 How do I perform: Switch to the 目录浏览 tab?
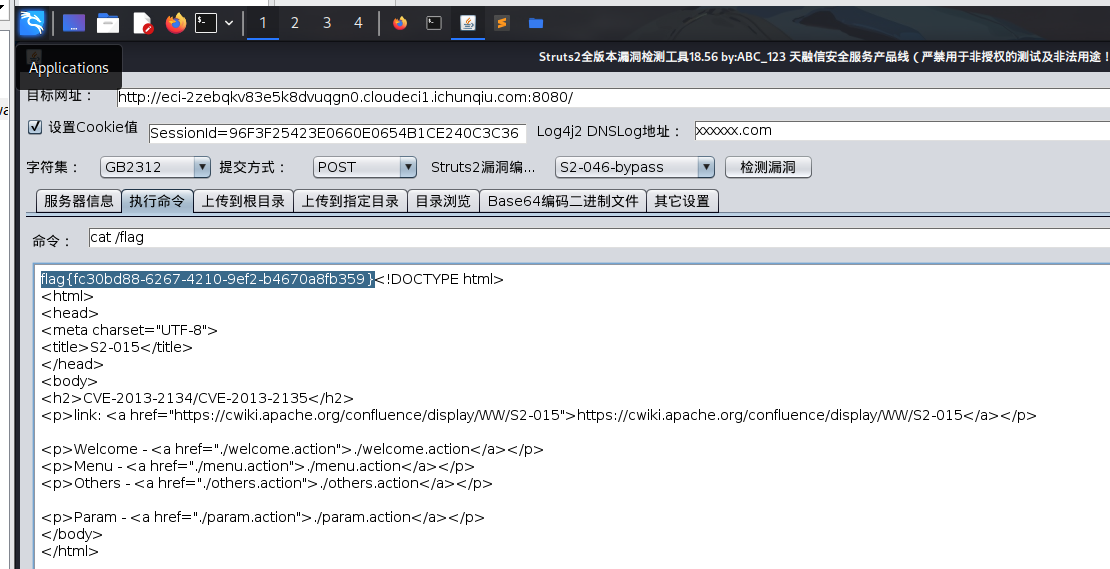pyautogui.click(x=443, y=201)
